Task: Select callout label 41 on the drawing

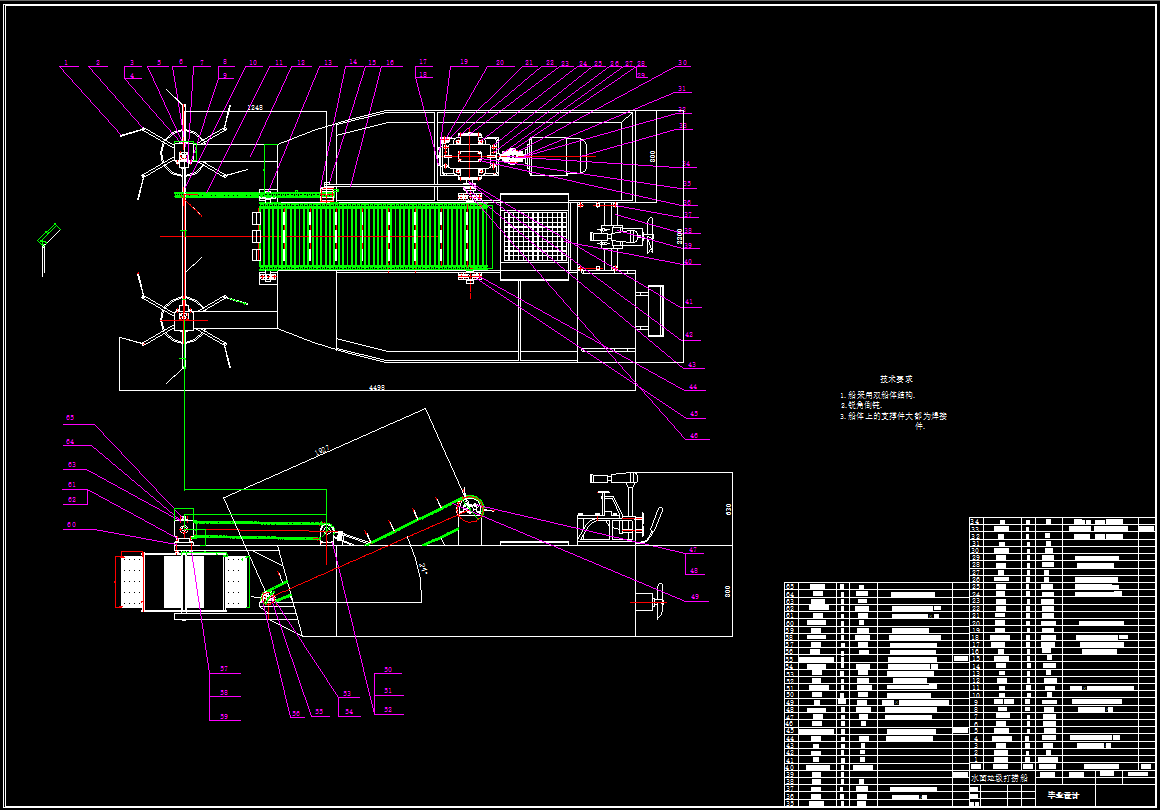Action: click(689, 303)
